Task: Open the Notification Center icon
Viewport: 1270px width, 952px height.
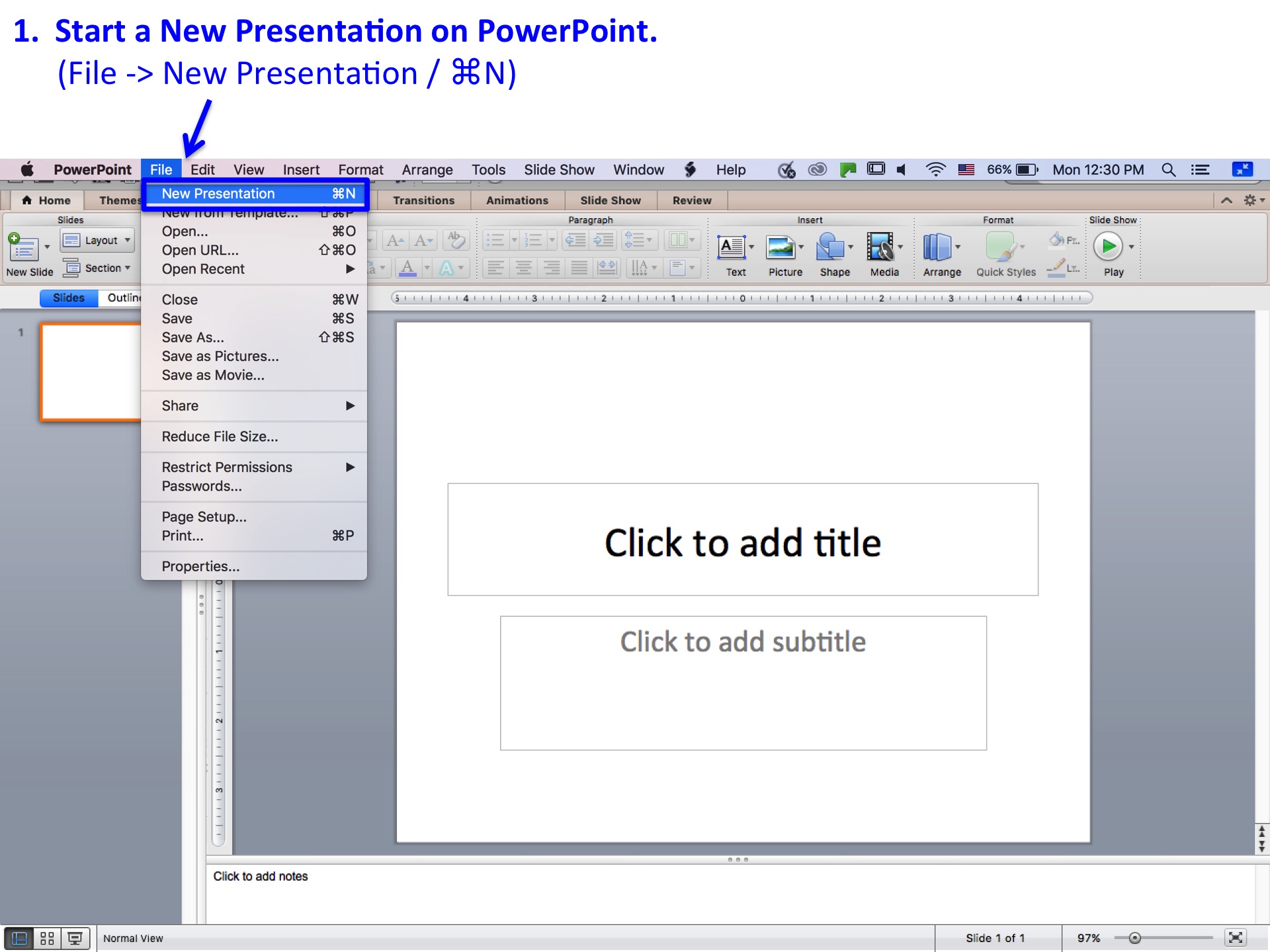Action: click(1201, 170)
